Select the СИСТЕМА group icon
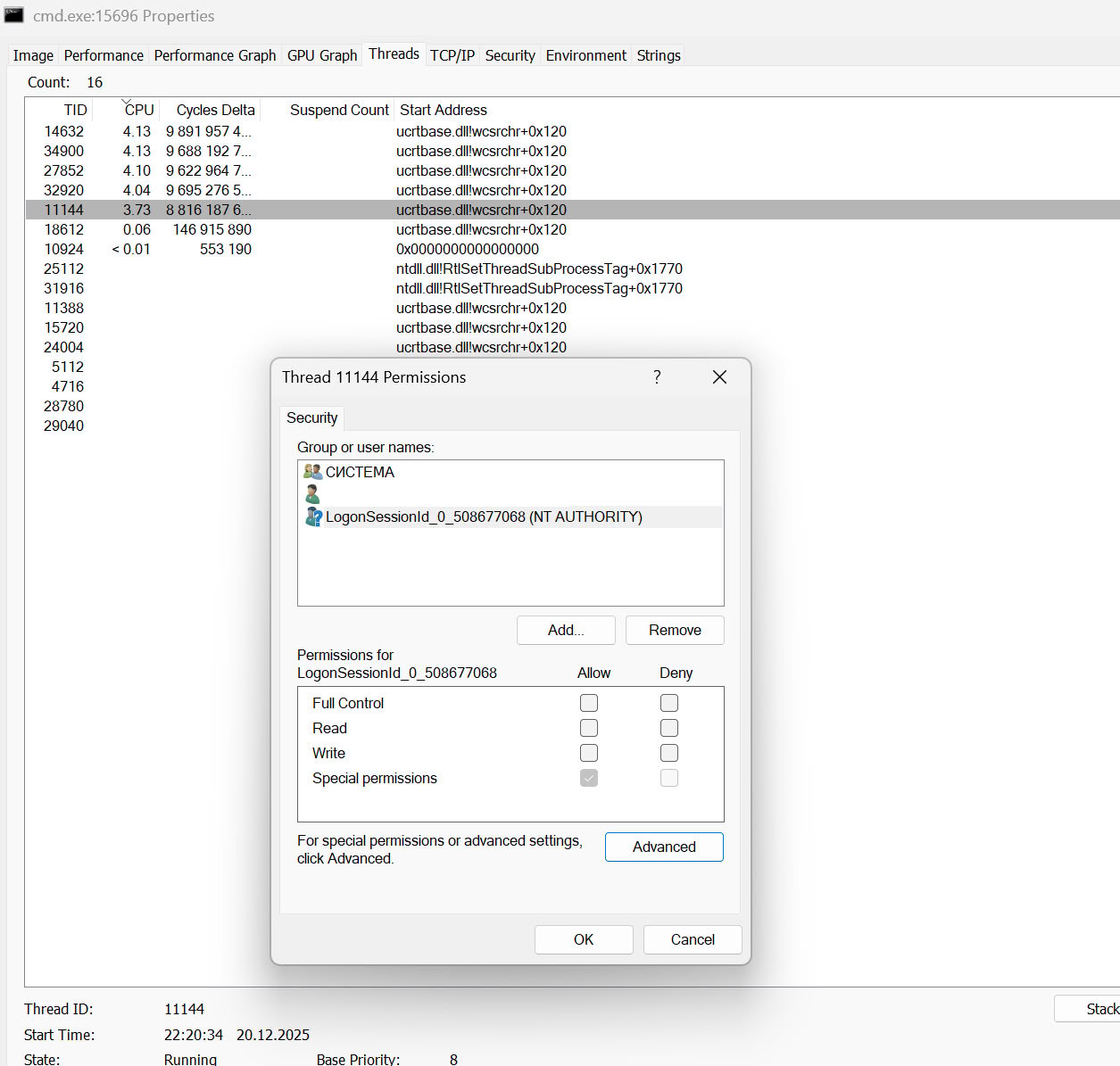 [x=312, y=472]
